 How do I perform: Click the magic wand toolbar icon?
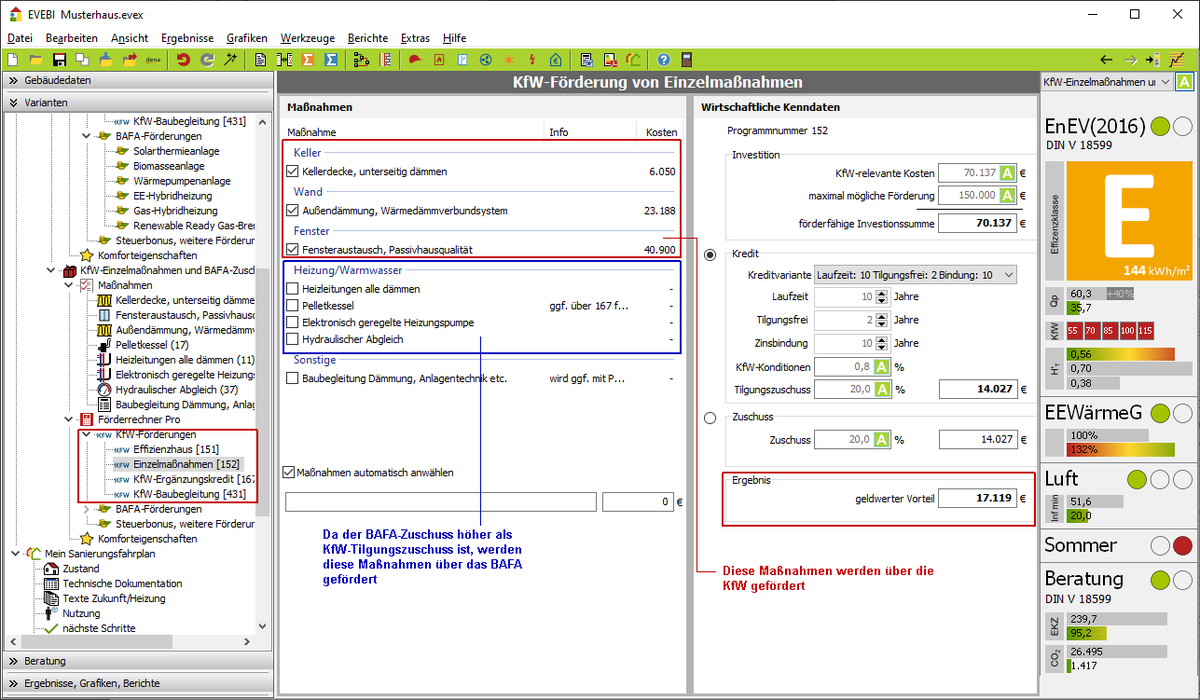click(x=231, y=60)
